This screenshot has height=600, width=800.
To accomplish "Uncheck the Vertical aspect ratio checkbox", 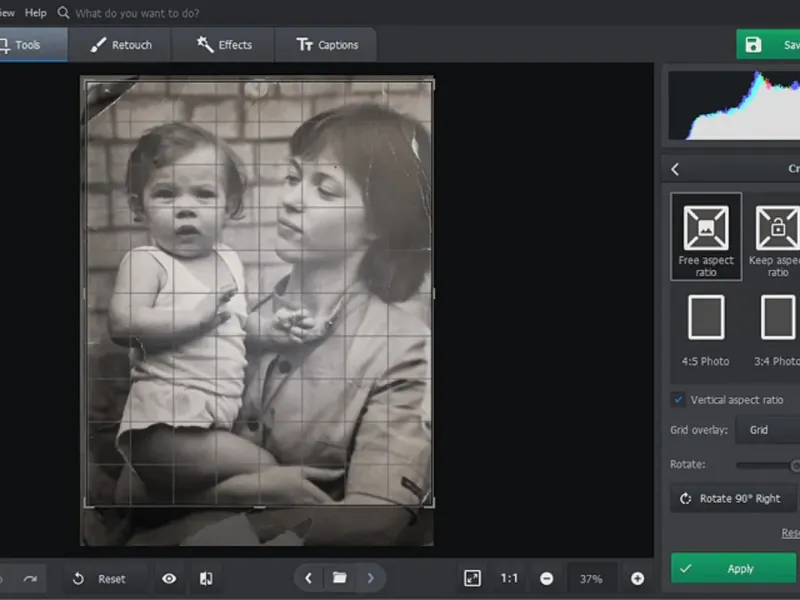I will tap(678, 400).
